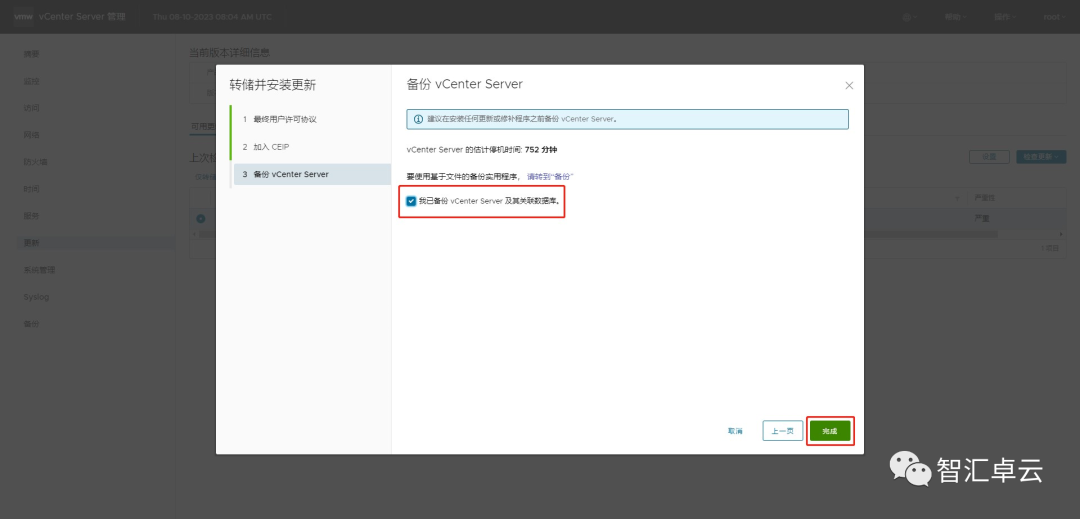This screenshot has width=1080, height=519.
Task: Click the 当前版本详细信息 heading
Action: (230, 52)
